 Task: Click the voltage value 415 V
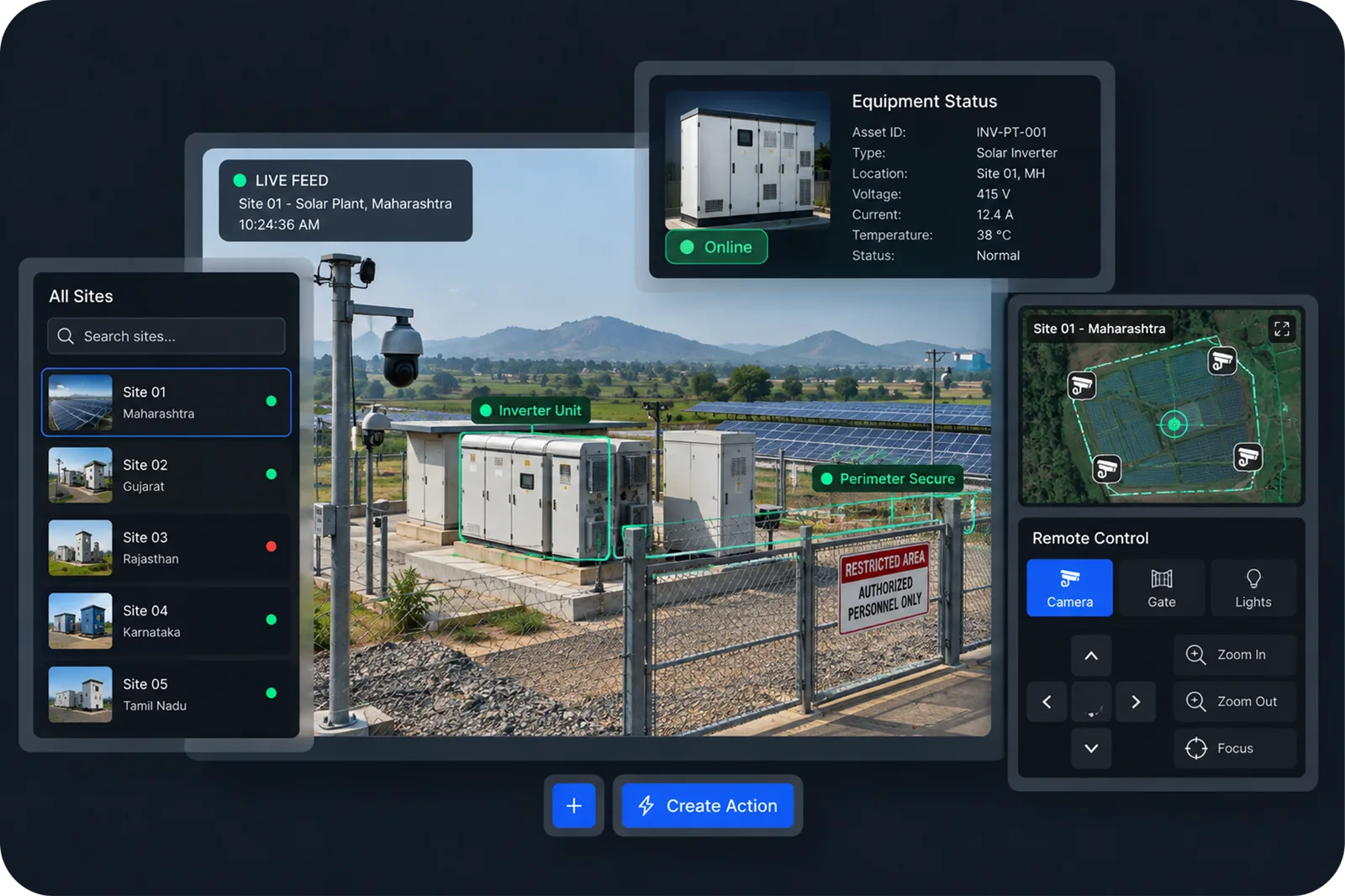[993, 194]
